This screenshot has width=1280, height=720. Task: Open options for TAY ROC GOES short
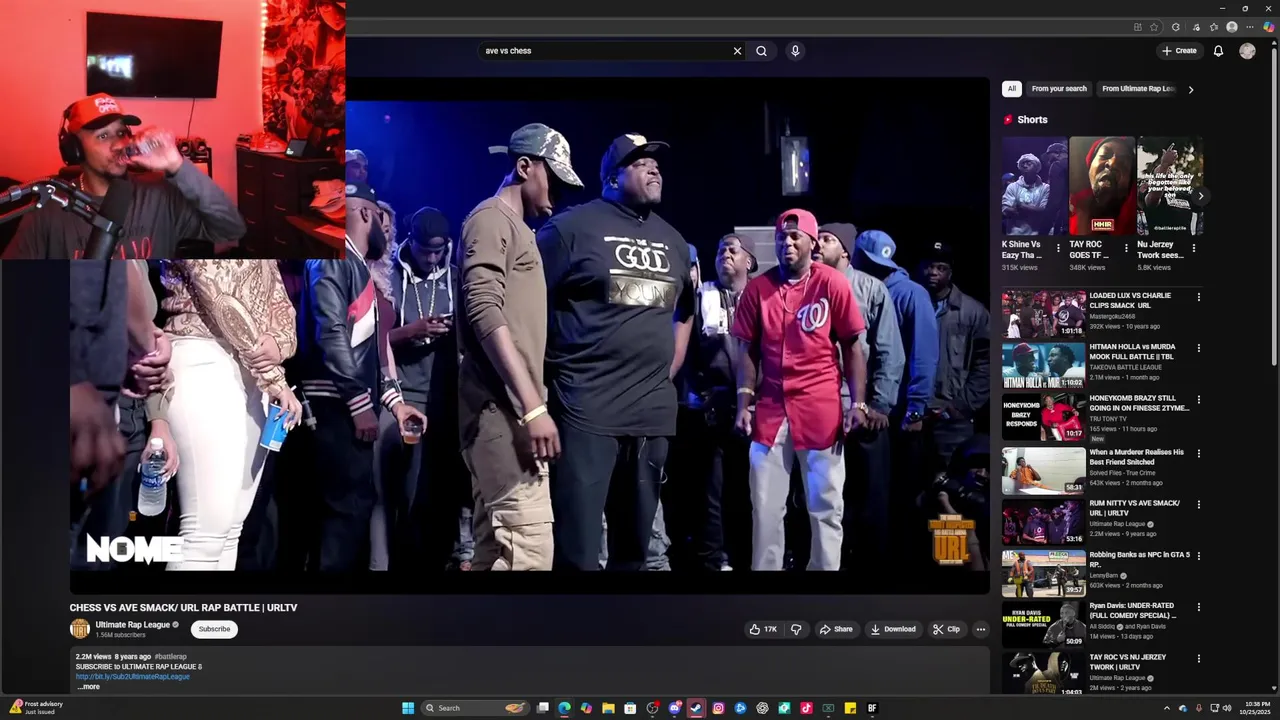click(x=1126, y=248)
